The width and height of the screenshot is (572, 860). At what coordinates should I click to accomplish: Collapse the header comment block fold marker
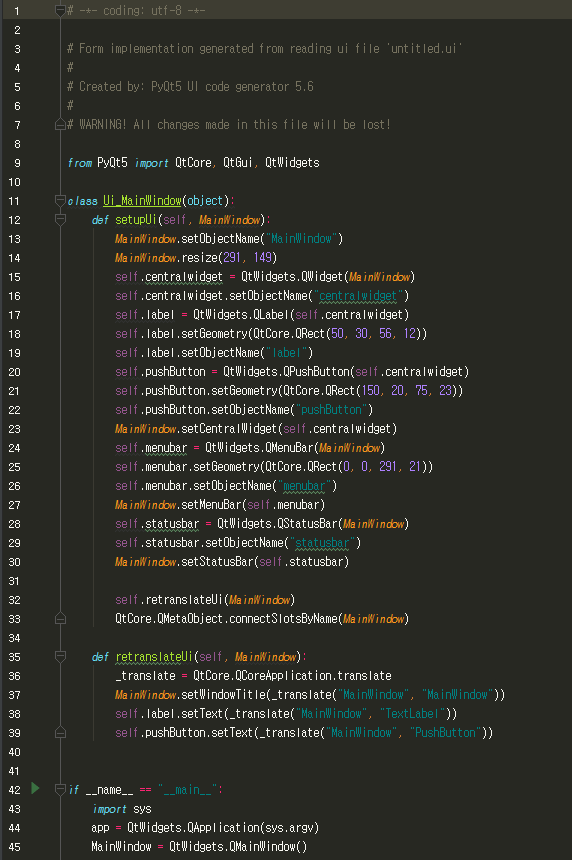pyautogui.click(x=60, y=10)
